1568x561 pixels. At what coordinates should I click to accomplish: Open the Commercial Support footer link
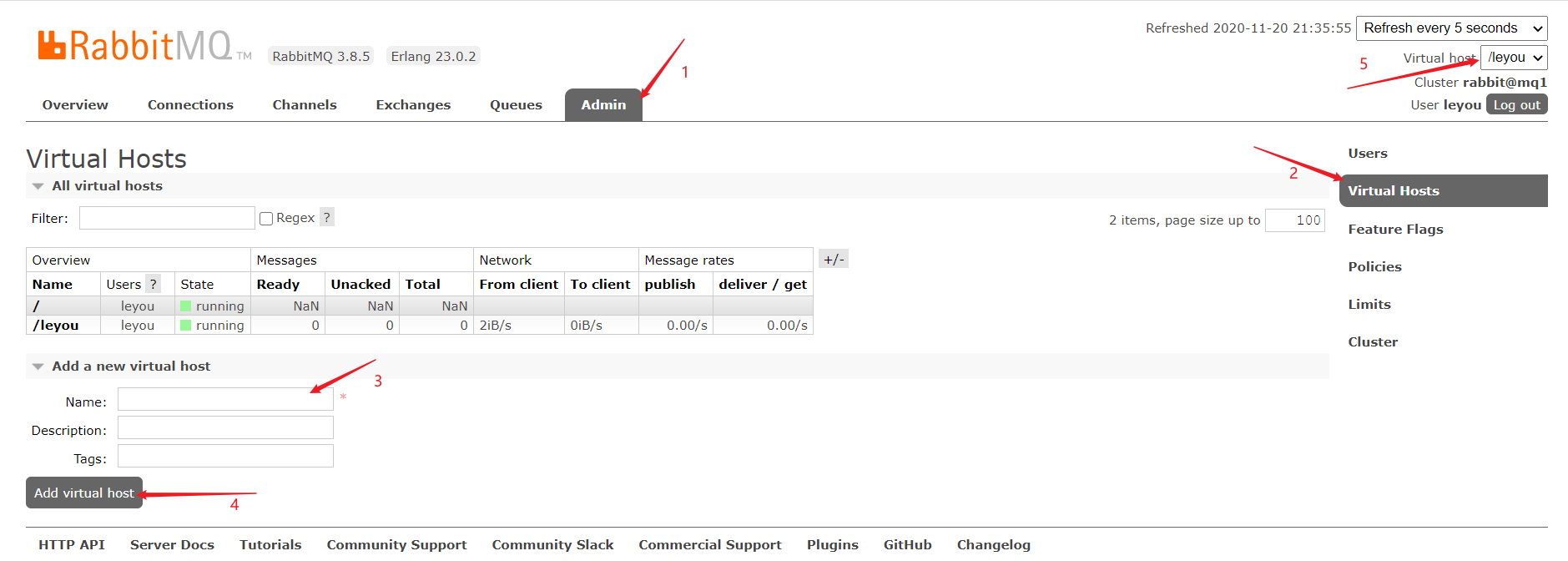pyautogui.click(x=710, y=544)
